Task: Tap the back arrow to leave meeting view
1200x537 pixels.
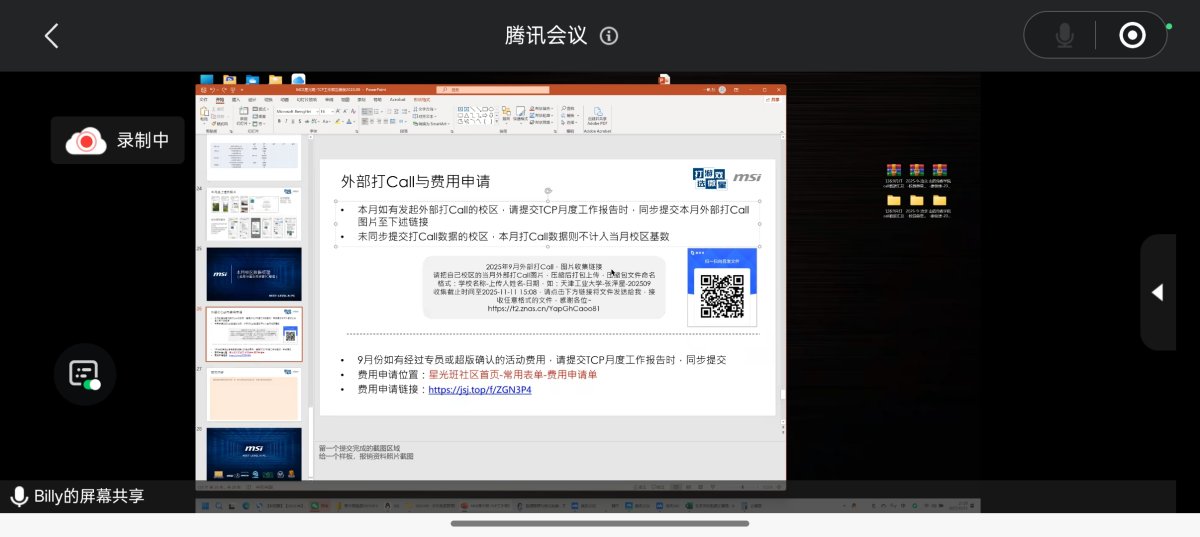Action: pyautogui.click(x=51, y=36)
